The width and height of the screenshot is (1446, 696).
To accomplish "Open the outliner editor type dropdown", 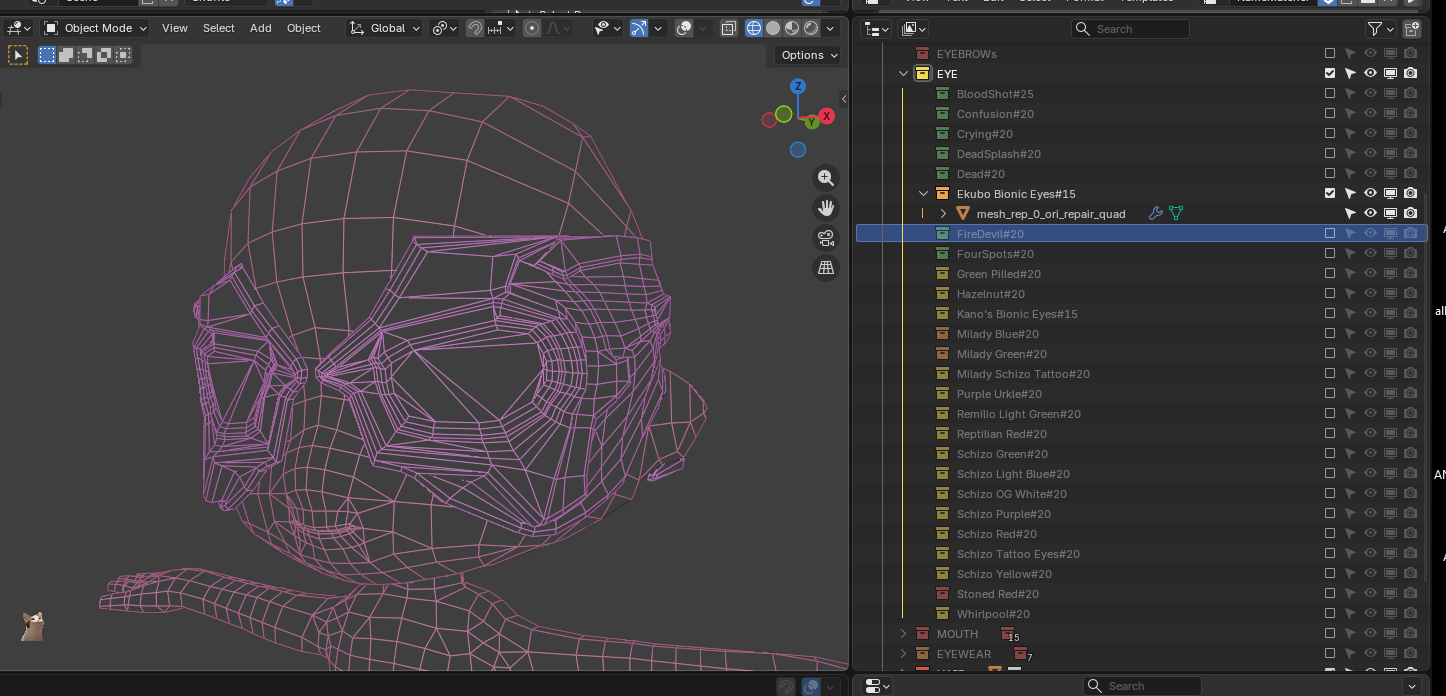I will [876, 29].
